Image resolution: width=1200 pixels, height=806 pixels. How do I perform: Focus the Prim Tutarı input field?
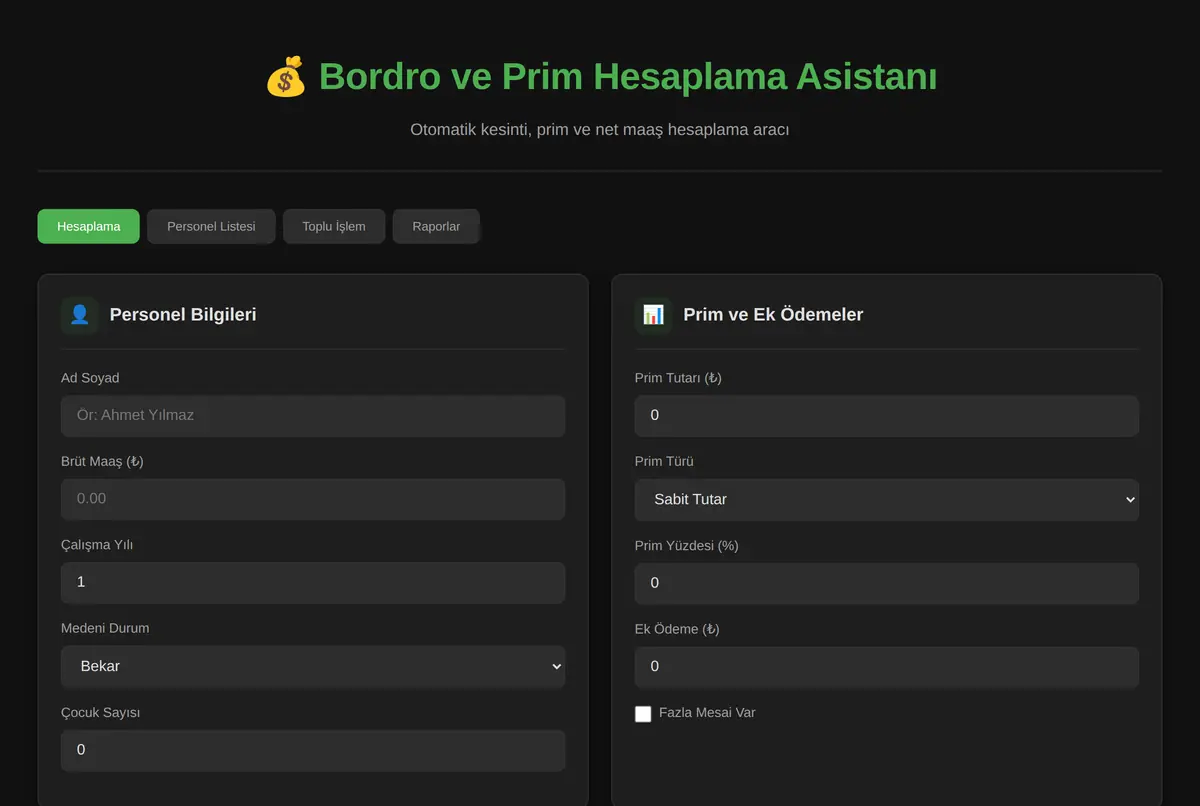pos(887,415)
